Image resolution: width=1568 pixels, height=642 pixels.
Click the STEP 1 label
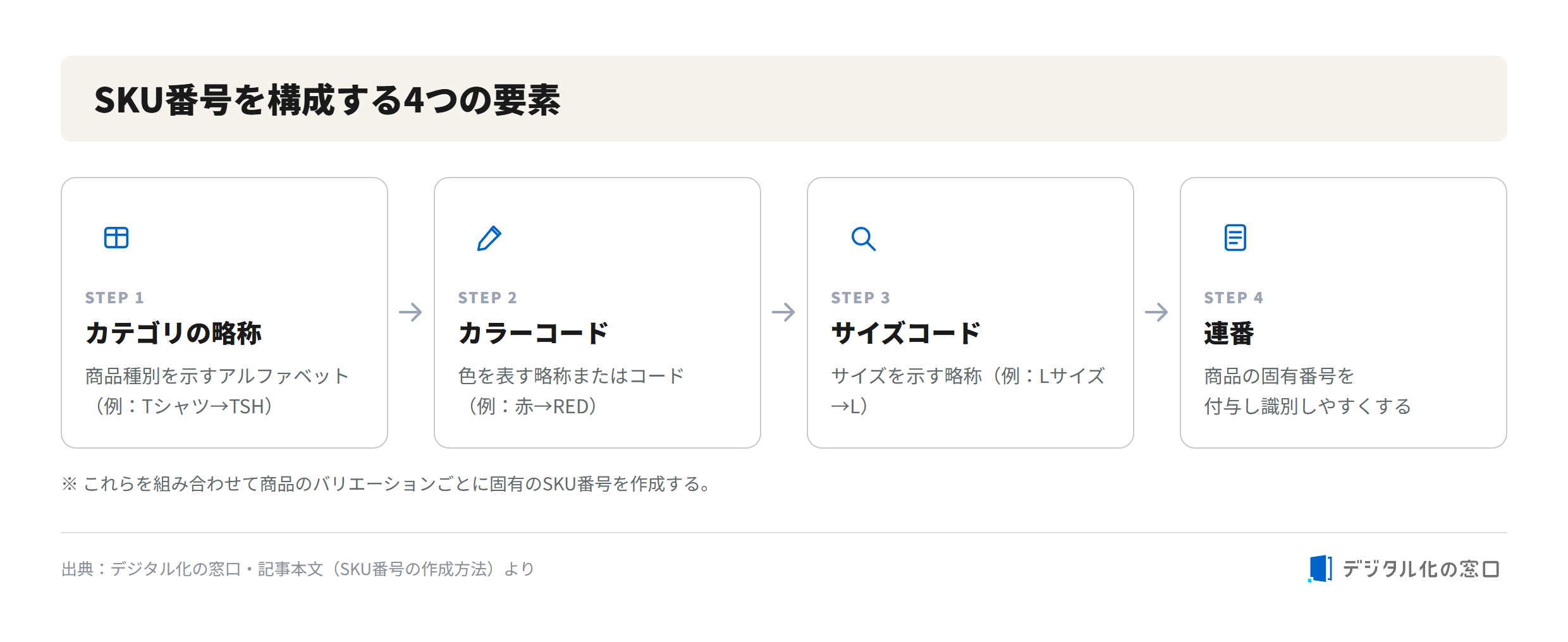tap(114, 298)
